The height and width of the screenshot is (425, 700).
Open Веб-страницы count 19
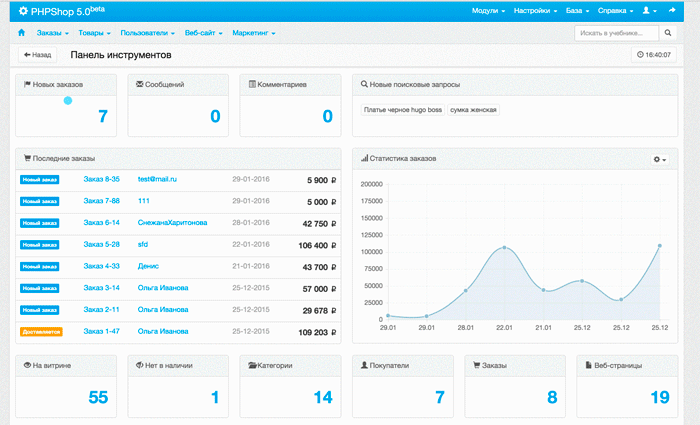pyautogui.click(x=660, y=397)
